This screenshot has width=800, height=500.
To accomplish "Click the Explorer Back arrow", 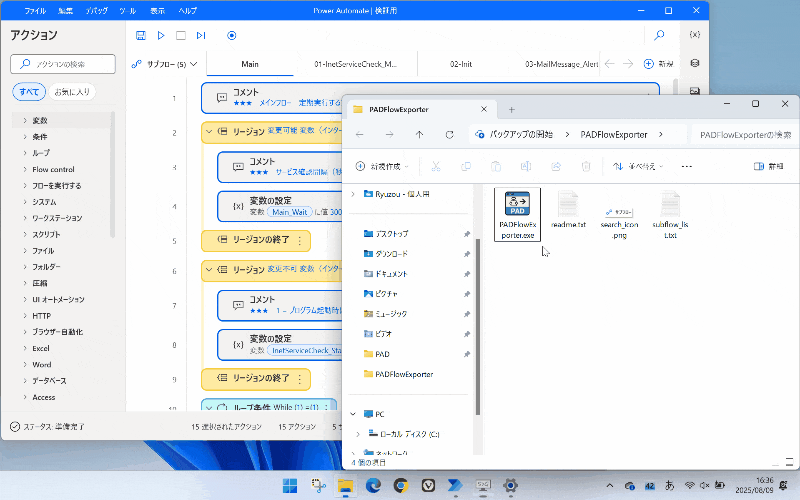I will pos(360,135).
